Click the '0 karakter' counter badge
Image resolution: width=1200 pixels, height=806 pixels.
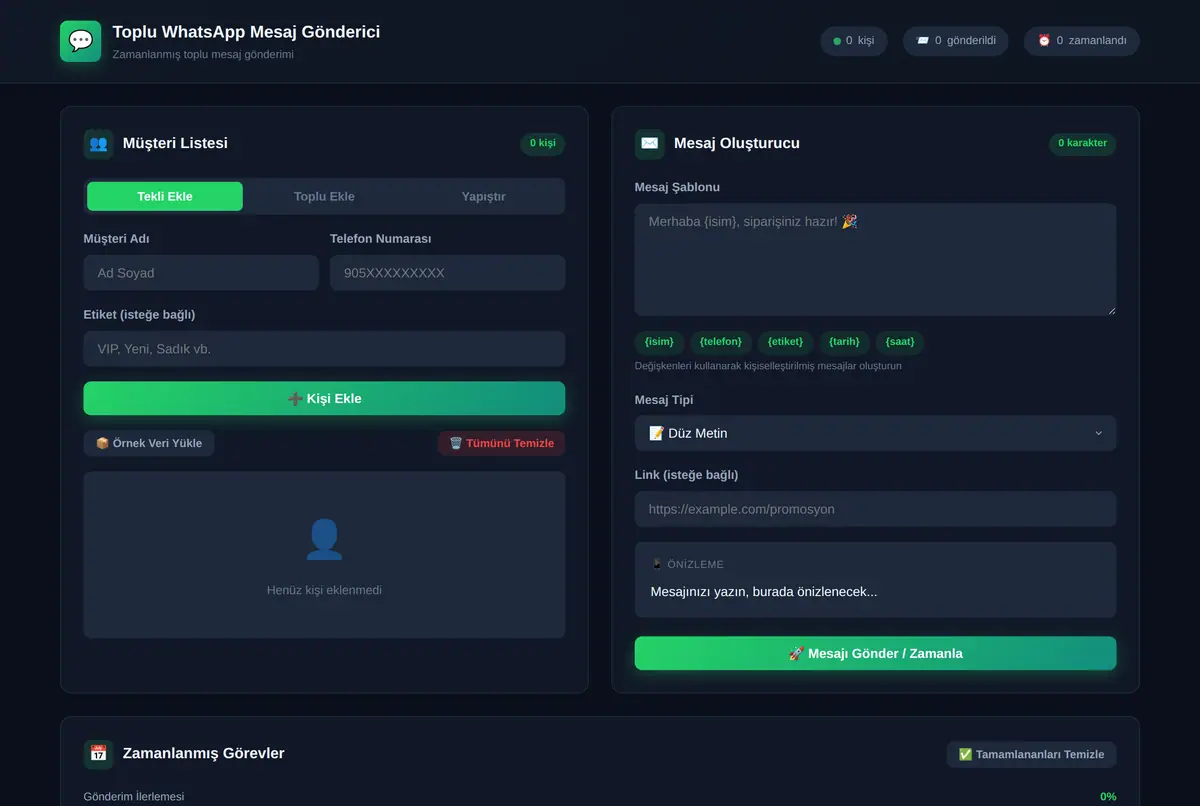pyautogui.click(x=1082, y=143)
